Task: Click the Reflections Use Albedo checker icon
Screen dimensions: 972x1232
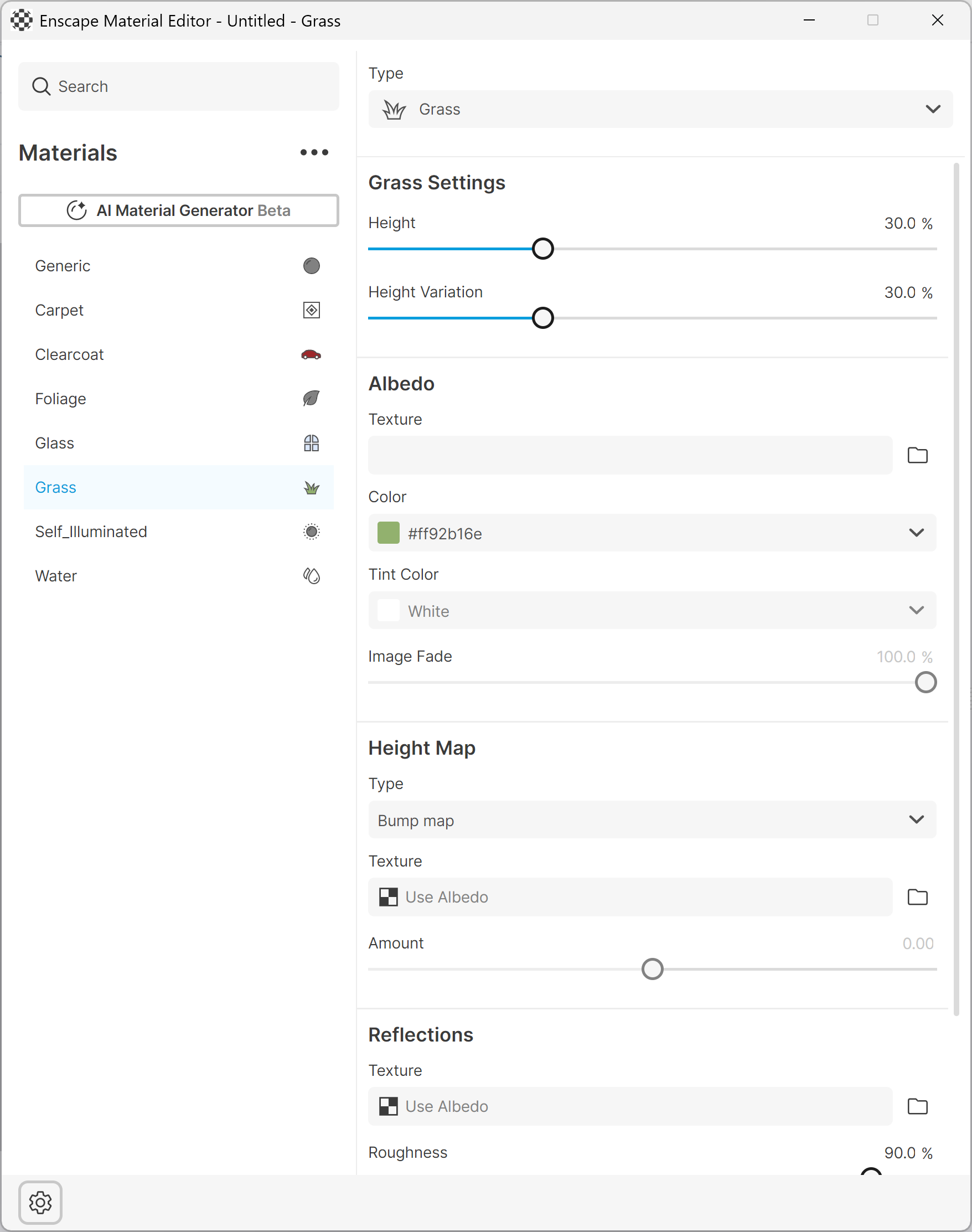Action: coord(389,1106)
